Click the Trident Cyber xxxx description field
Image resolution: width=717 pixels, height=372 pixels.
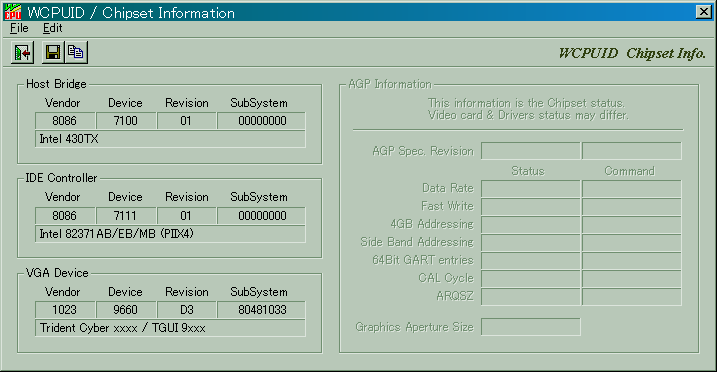point(170,328)
